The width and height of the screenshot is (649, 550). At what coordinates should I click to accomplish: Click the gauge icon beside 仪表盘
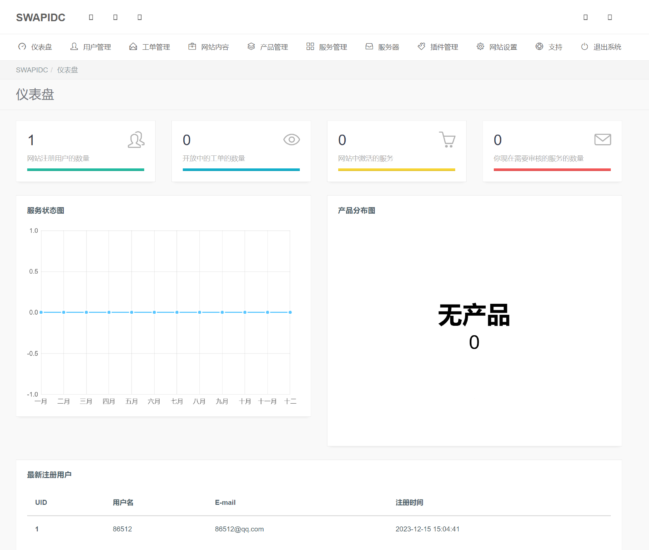coord(22,47)
